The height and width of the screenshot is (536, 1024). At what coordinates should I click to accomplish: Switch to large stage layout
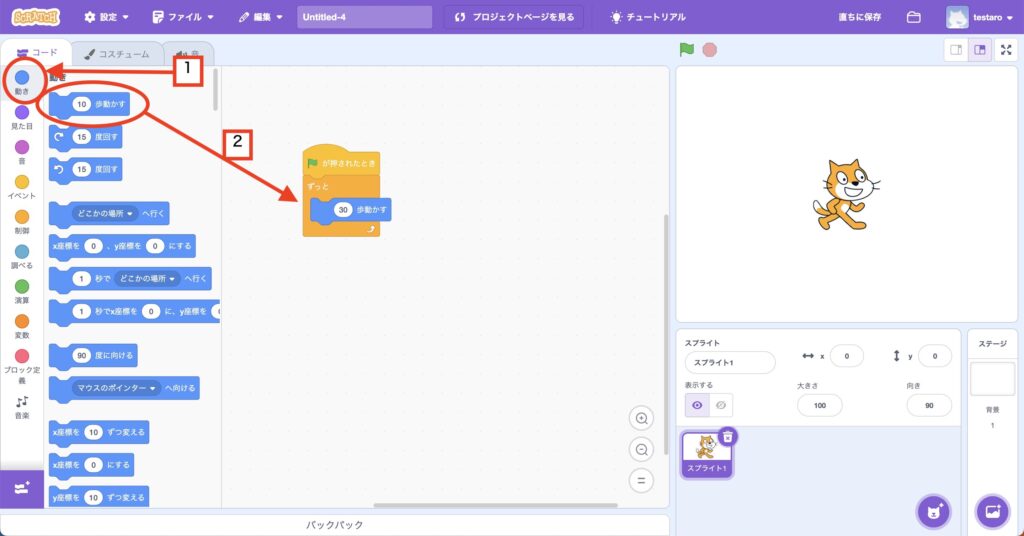click(x=980, y=50)
